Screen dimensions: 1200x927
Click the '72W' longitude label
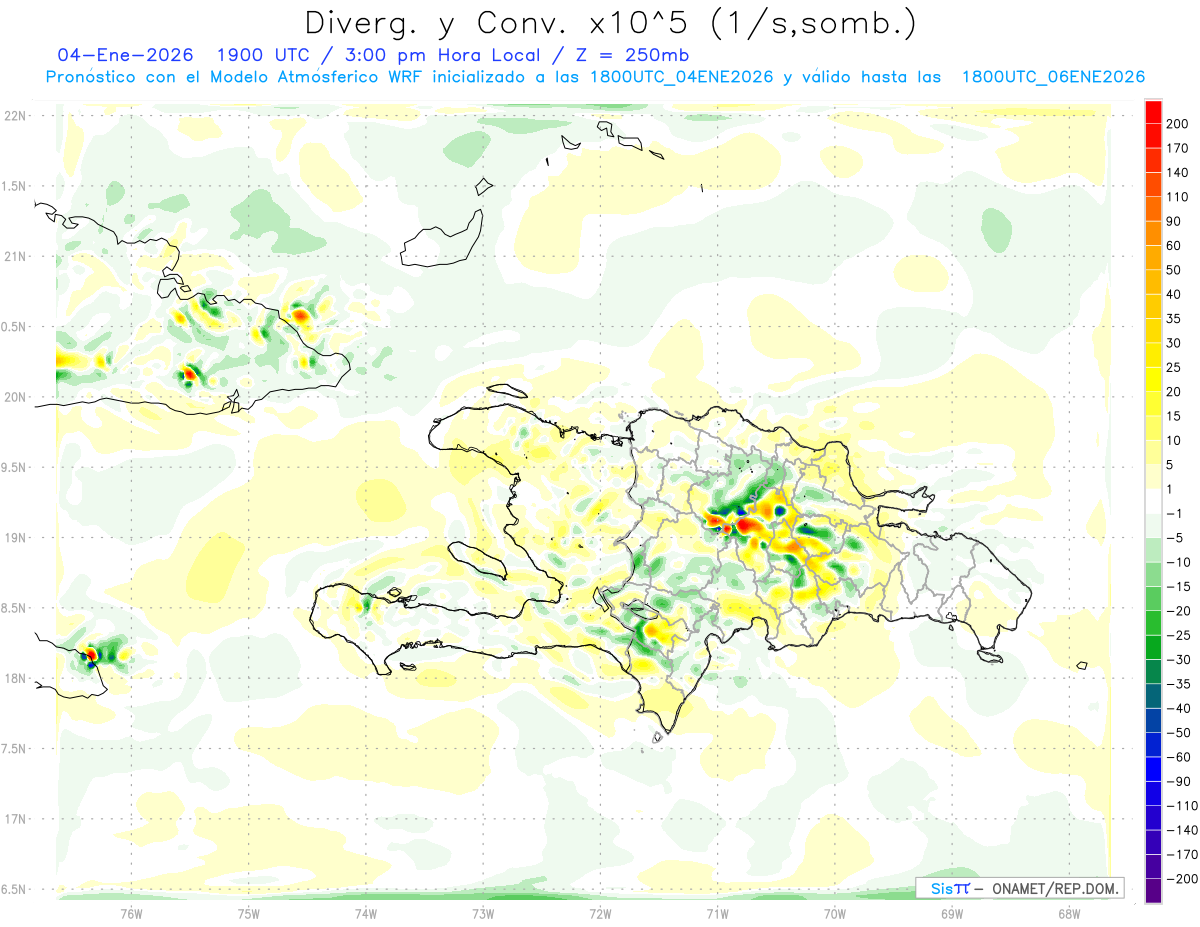pos(600,913)
